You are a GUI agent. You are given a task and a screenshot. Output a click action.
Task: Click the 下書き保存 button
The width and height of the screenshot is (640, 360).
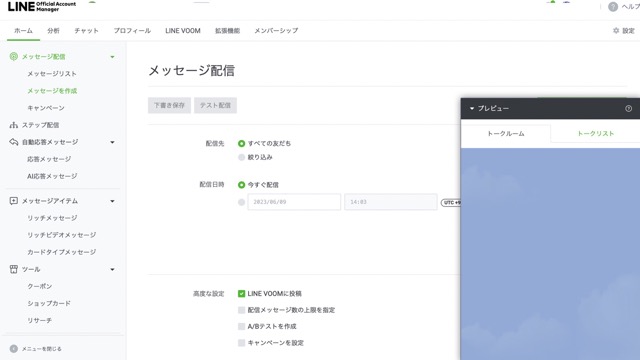[x=169, y=105]
